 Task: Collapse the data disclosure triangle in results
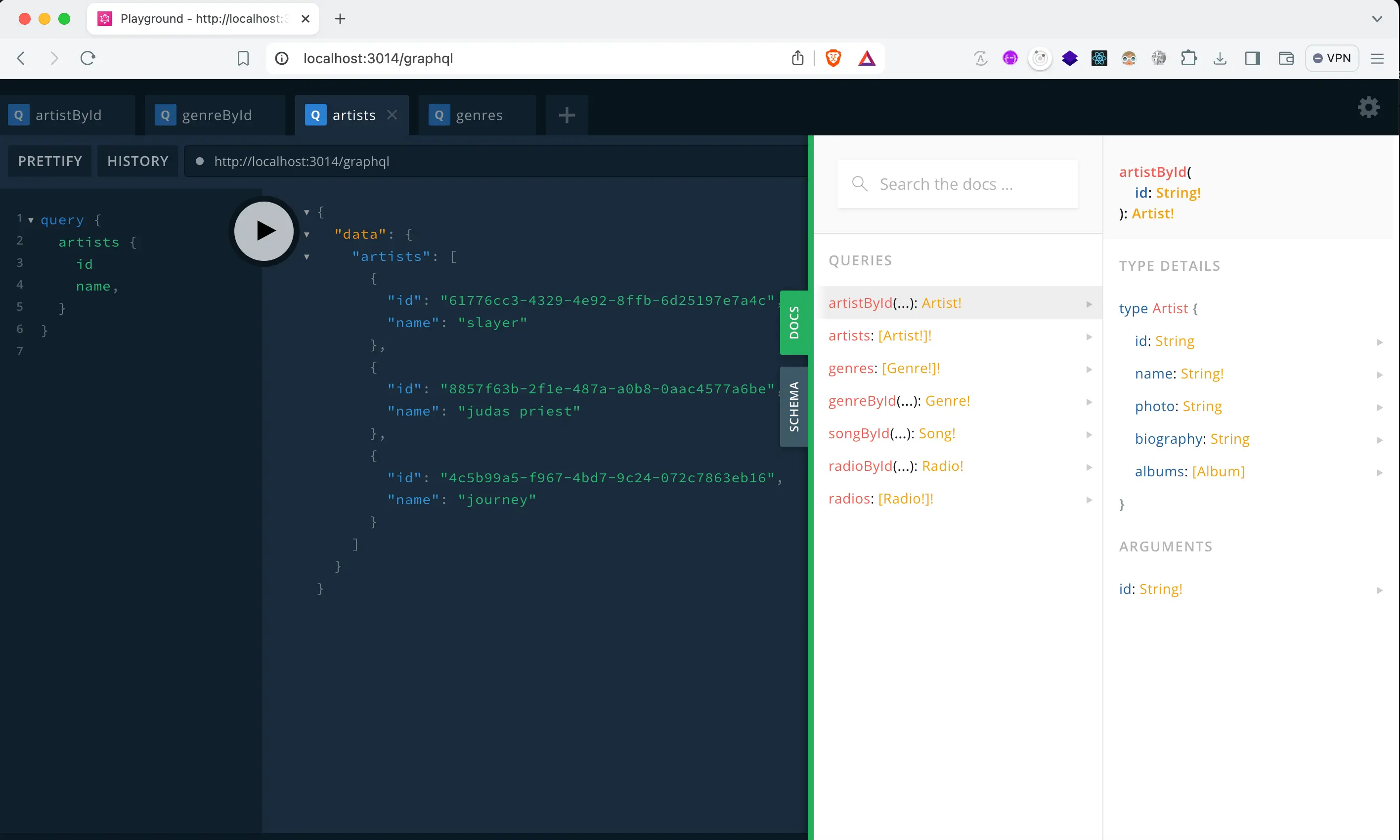pyautogui.click(x=306, y=234)
